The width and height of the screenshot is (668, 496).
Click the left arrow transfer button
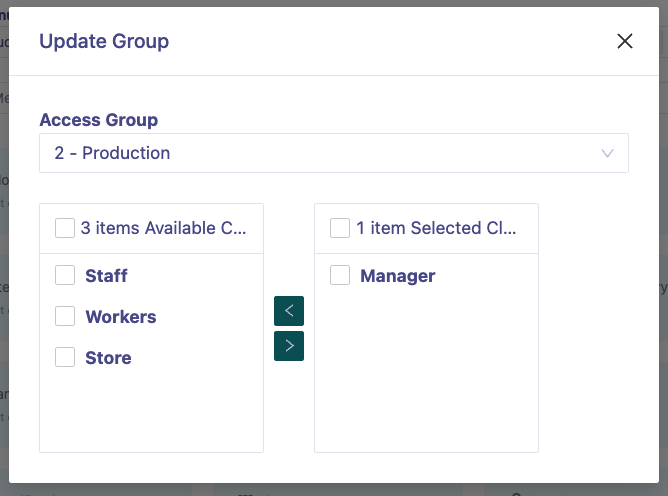[x=289, y=311]
